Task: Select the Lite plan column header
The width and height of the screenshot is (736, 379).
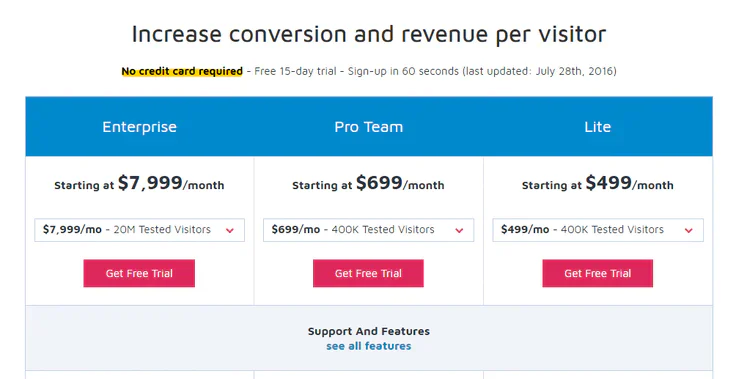Action: [598, 127]
